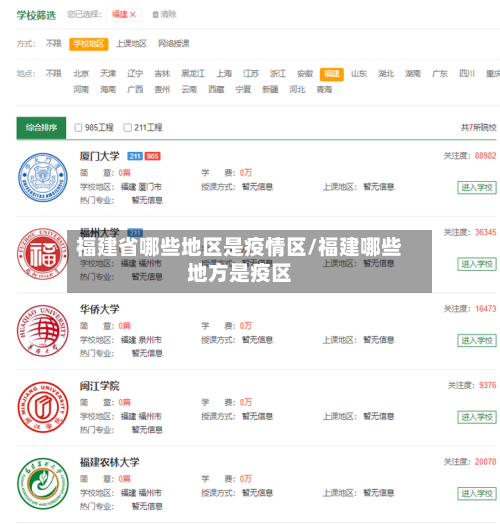Viewport: 500px width, 524px height.
Task: Click 进入学校 for 闽江学院
Action: click(x=477, y=417)
